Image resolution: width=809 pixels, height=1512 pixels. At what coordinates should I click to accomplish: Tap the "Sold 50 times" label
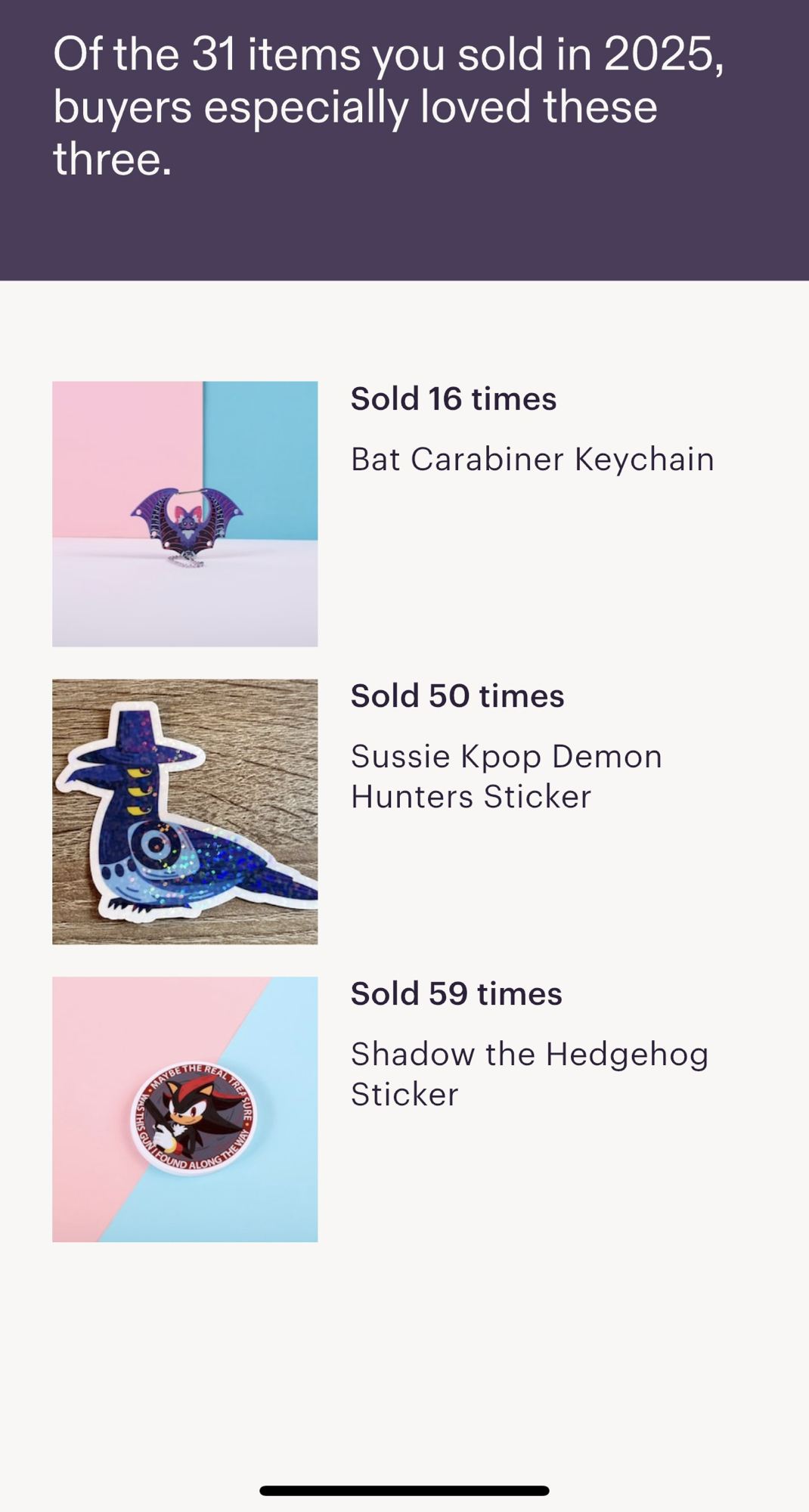(457, 696)
